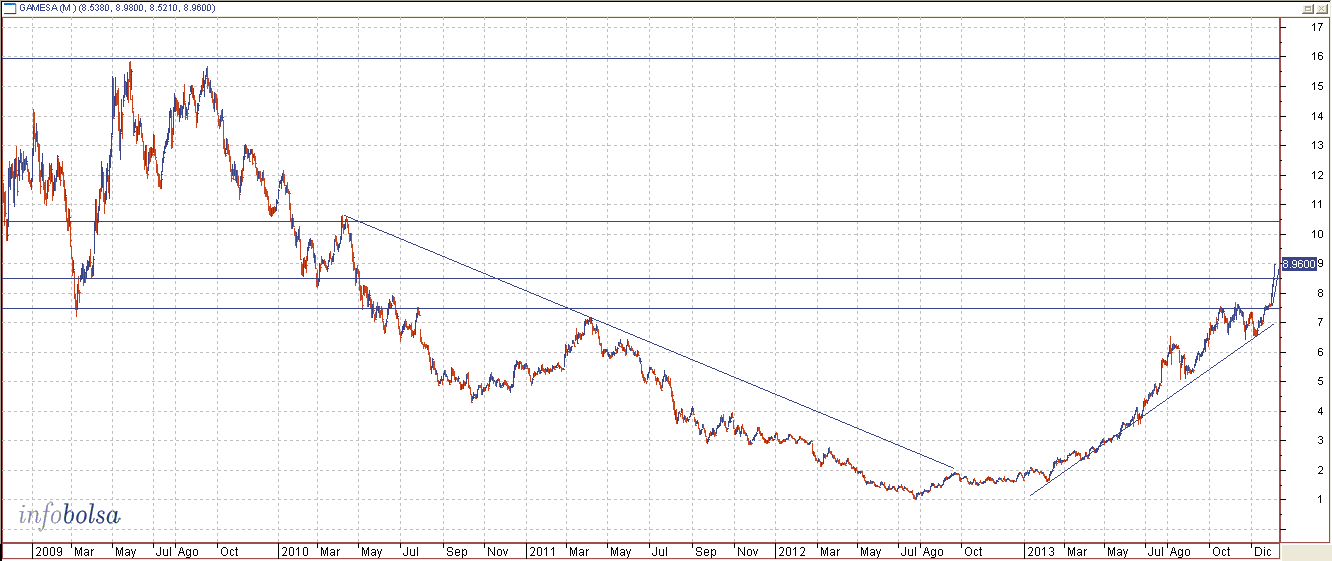Click the Dic label on the time axis

coord(1262,551)
